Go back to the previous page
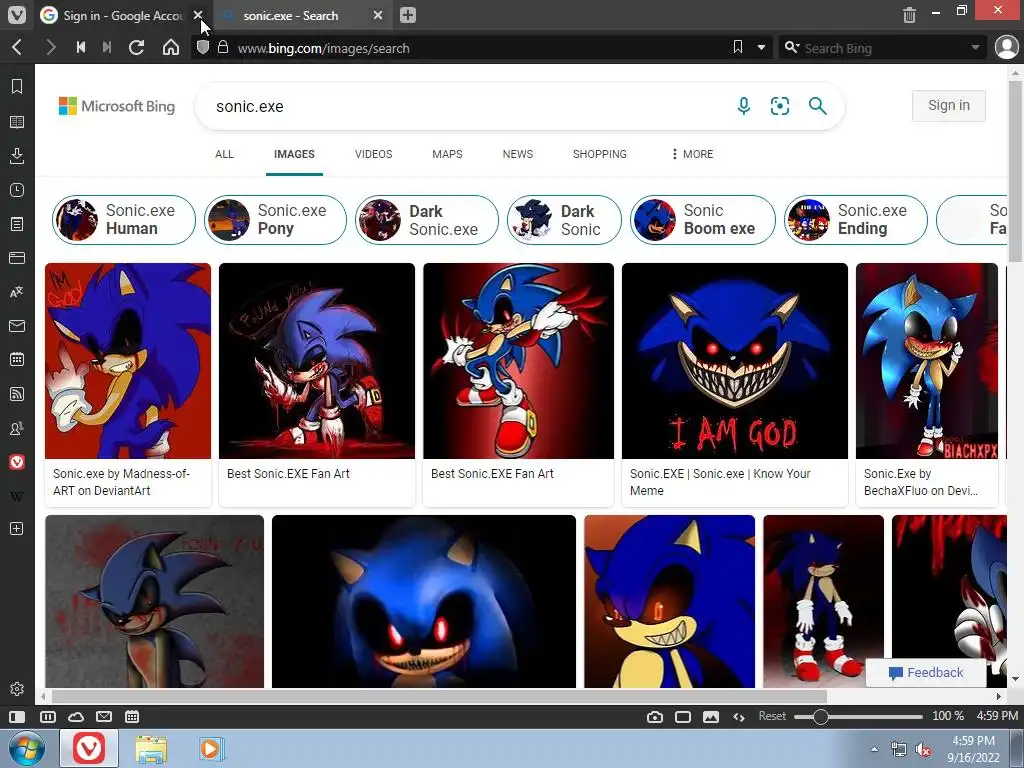The width and height of the screenshot is (1024, 768). point(18,47)
